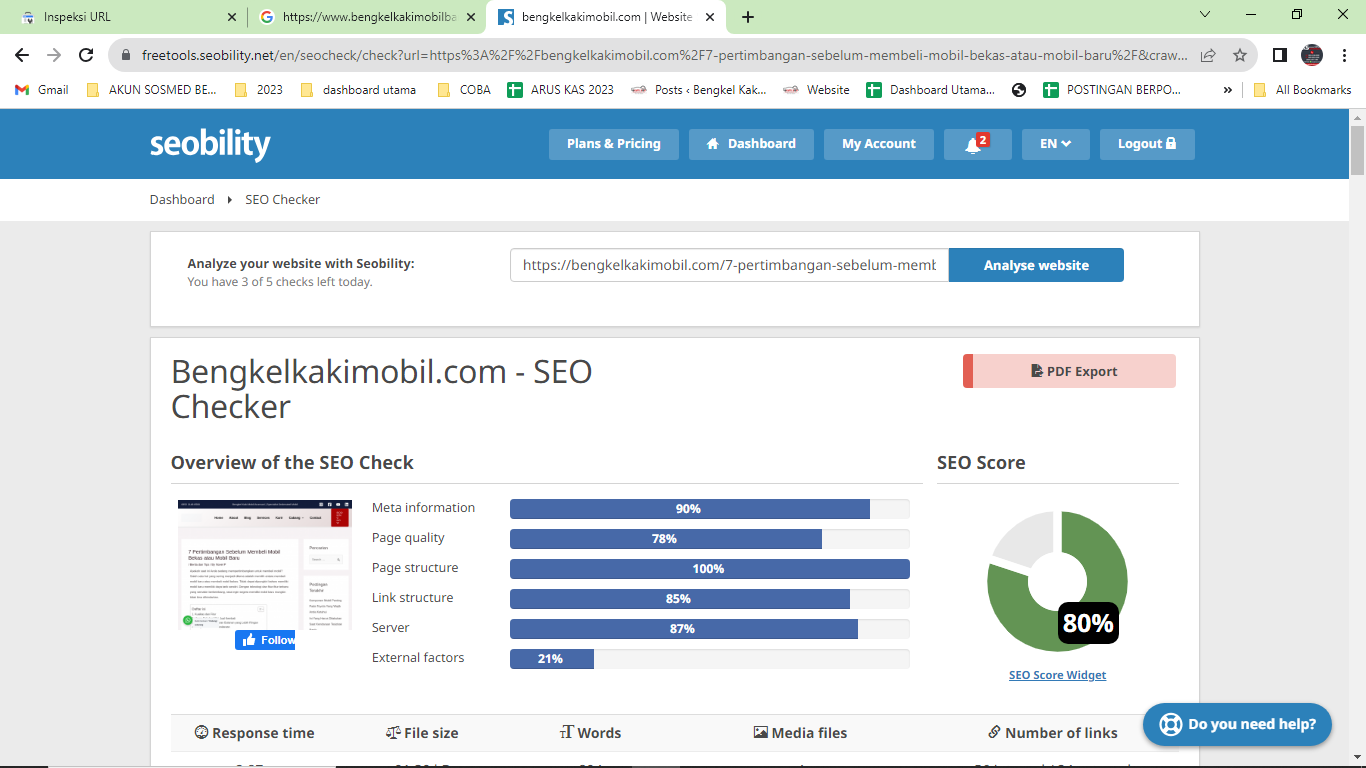Show more bookmarks with double chevron

pyautogui.click(x=1228, y=89)
